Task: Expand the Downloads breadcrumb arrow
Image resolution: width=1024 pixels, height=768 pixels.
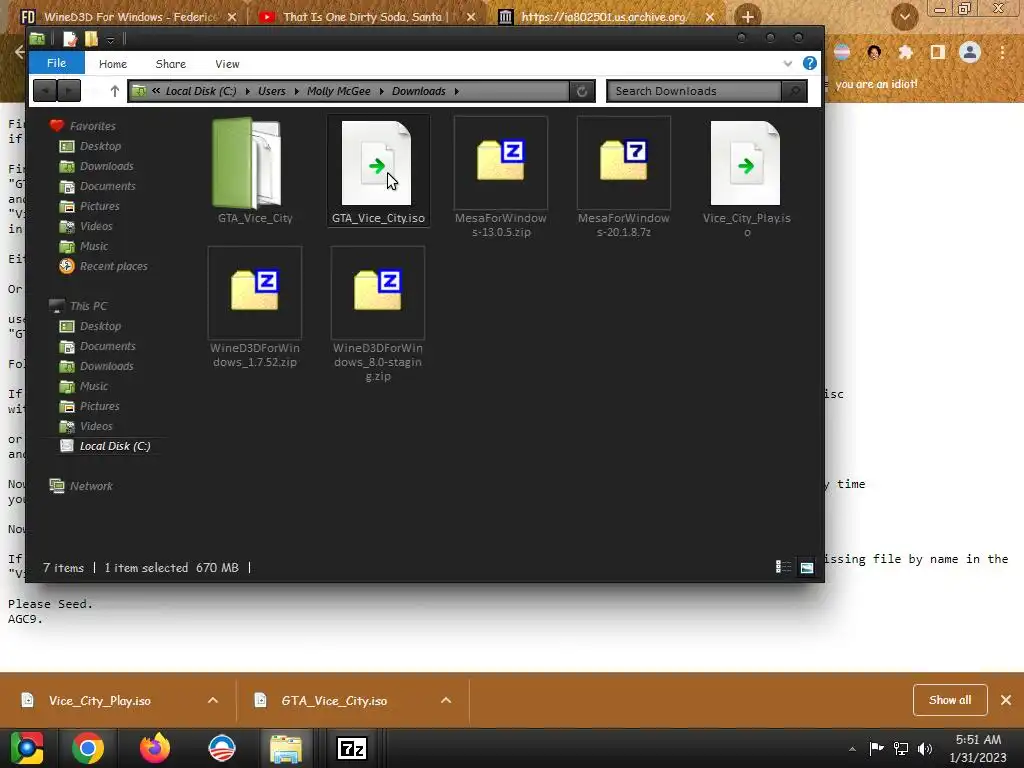Action: pyautogui.click(x=456, y=91)
